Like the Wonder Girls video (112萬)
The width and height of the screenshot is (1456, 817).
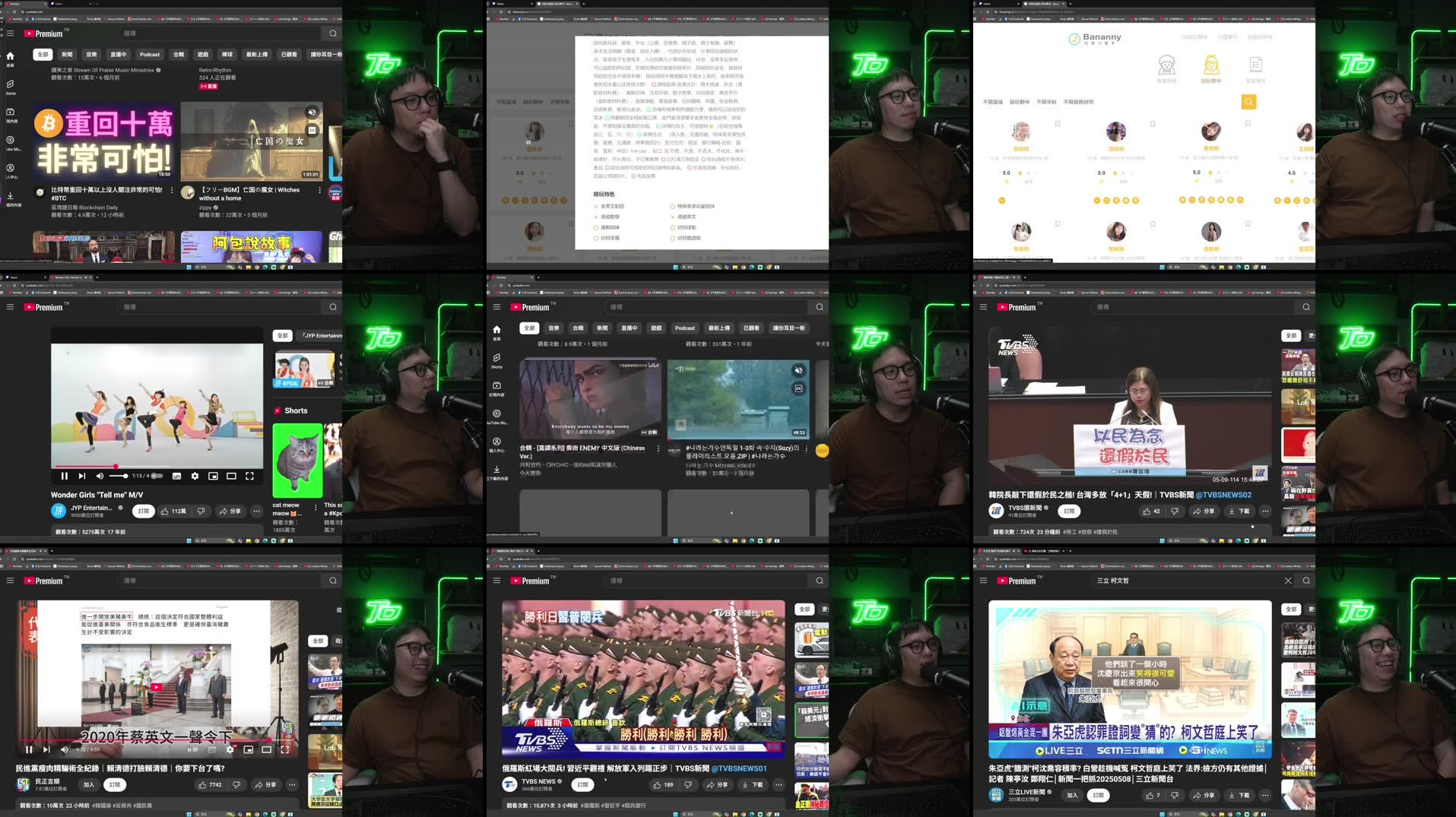coord(173,511)
